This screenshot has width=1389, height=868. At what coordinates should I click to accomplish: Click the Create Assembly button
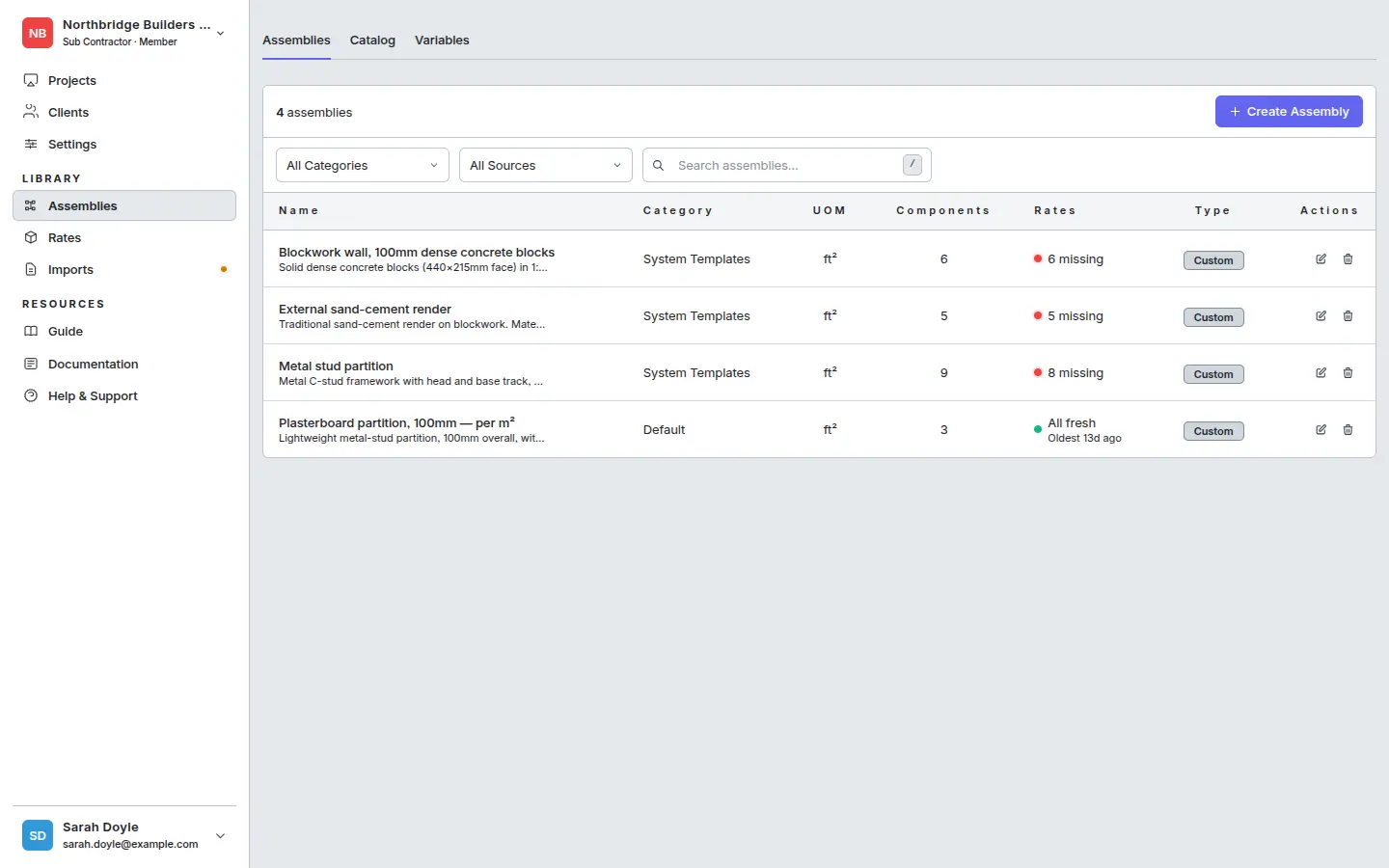[x=1289, y=111]
